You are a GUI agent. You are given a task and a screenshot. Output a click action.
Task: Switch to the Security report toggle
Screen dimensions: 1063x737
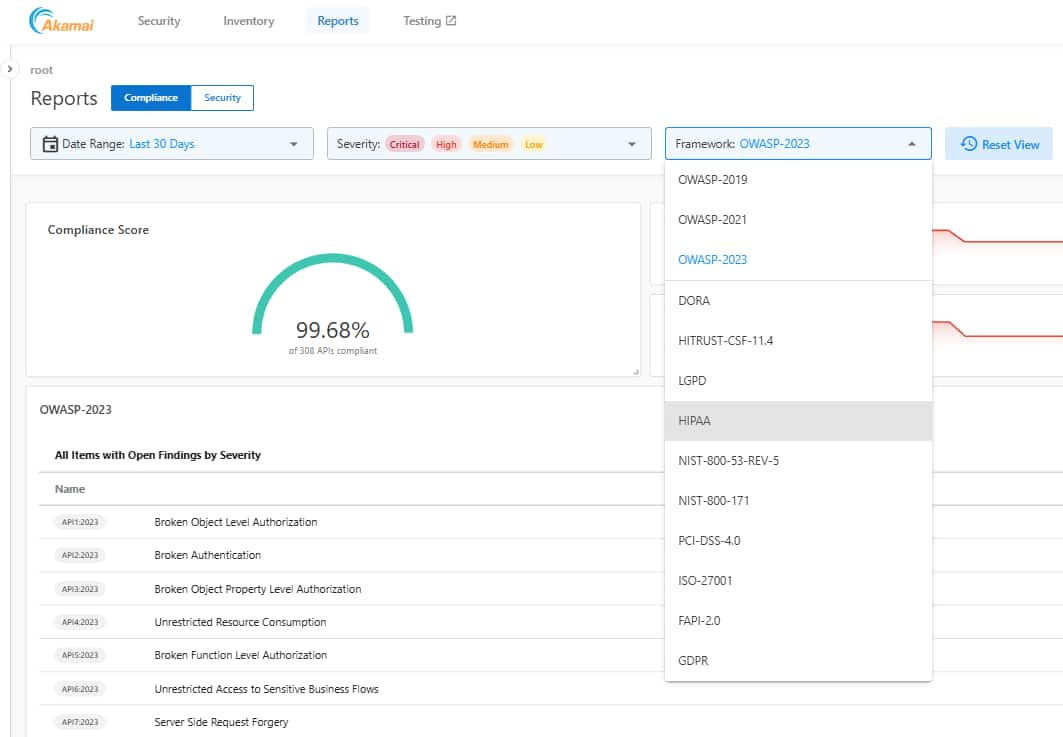pyautogui.click(x=222, y=98)
